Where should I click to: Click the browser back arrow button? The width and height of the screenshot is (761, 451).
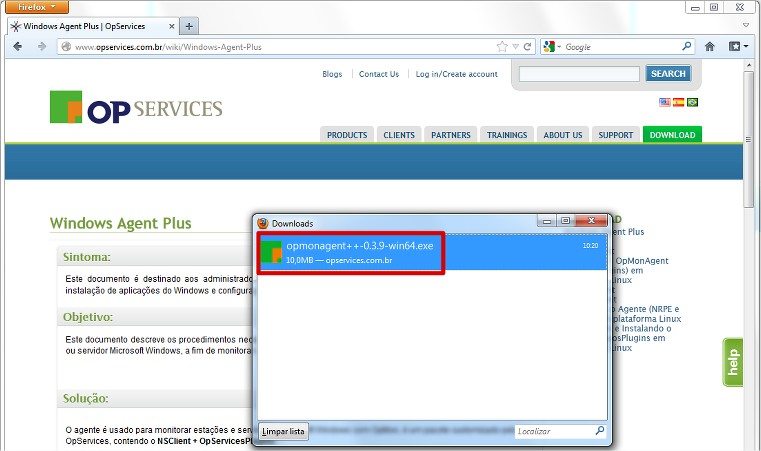[18, 47]
